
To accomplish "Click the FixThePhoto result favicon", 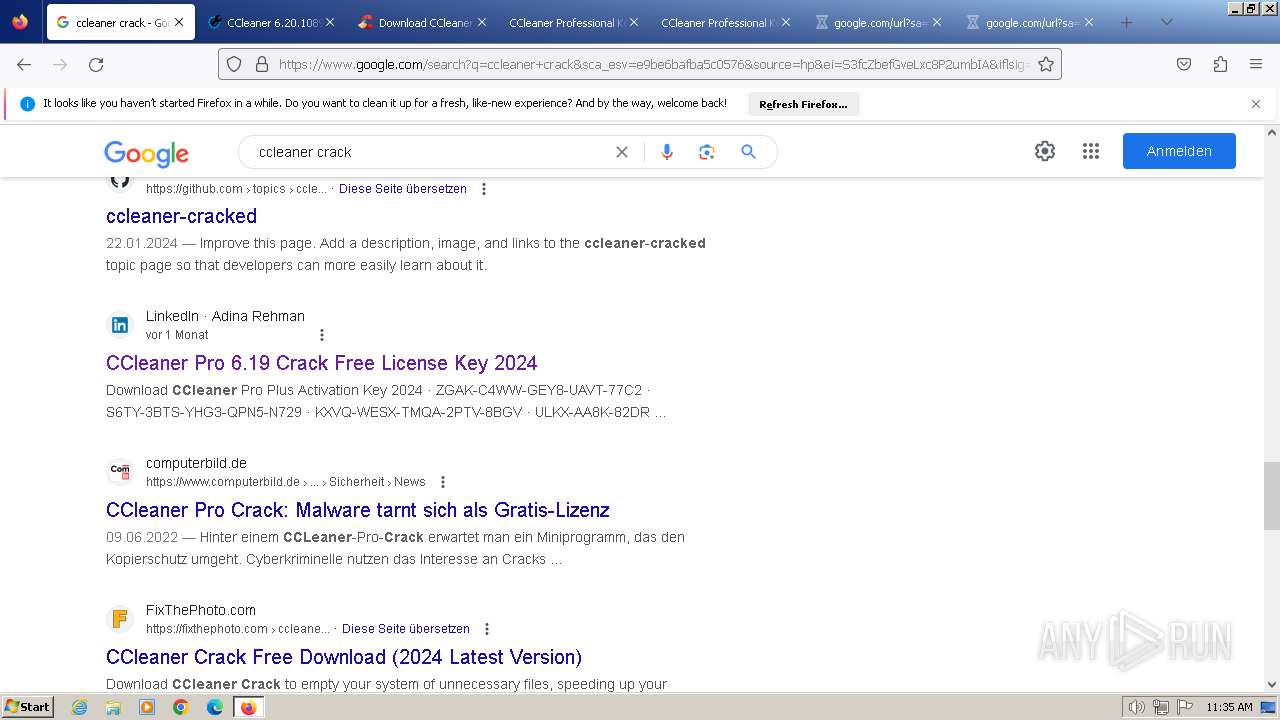I will coord(120,618).
